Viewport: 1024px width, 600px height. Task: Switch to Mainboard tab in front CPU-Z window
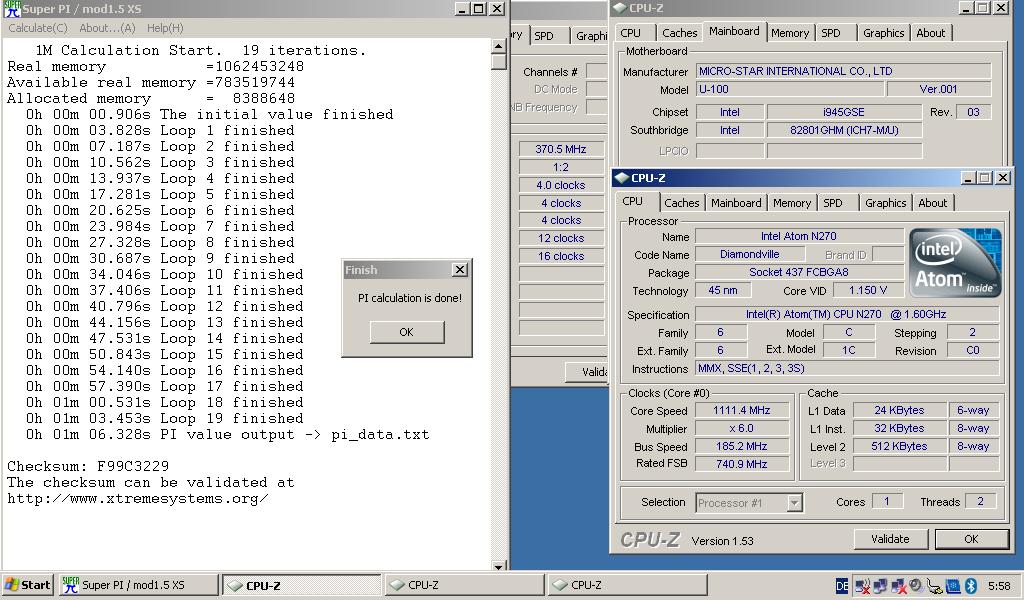736,203
